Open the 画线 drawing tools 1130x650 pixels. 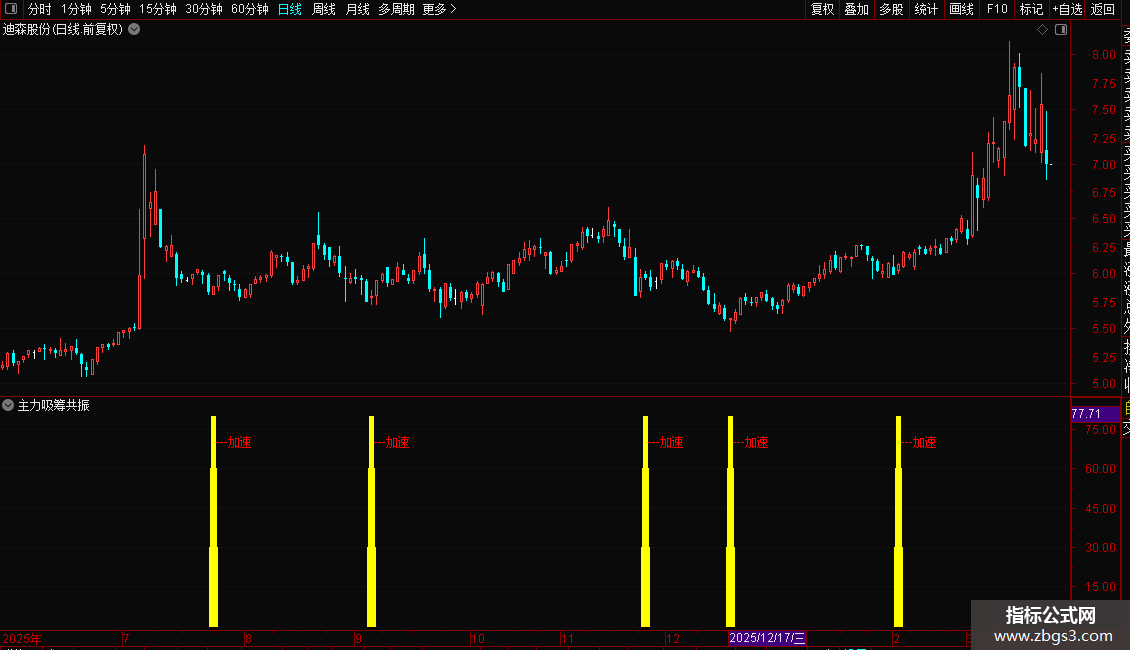pyautogui.click(x=961, y=9)
